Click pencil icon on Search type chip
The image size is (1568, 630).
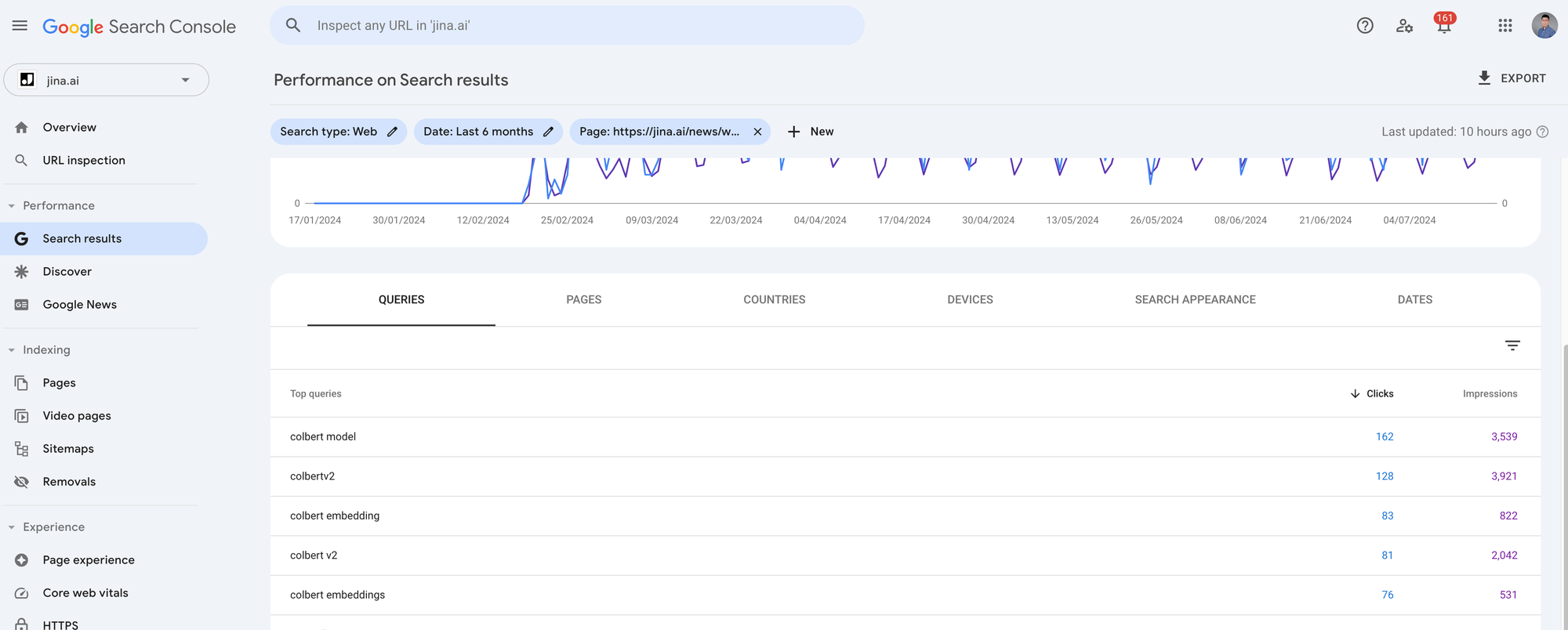point(392,132)
